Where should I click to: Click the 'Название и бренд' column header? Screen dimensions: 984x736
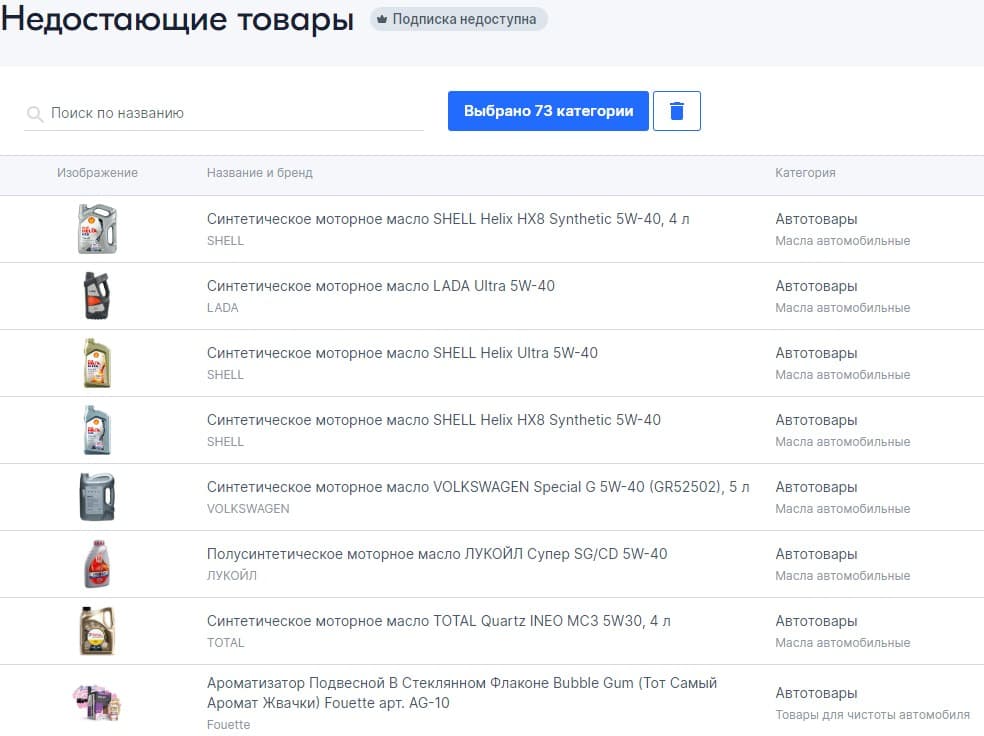pyautogui.click(x=260, y=173)
